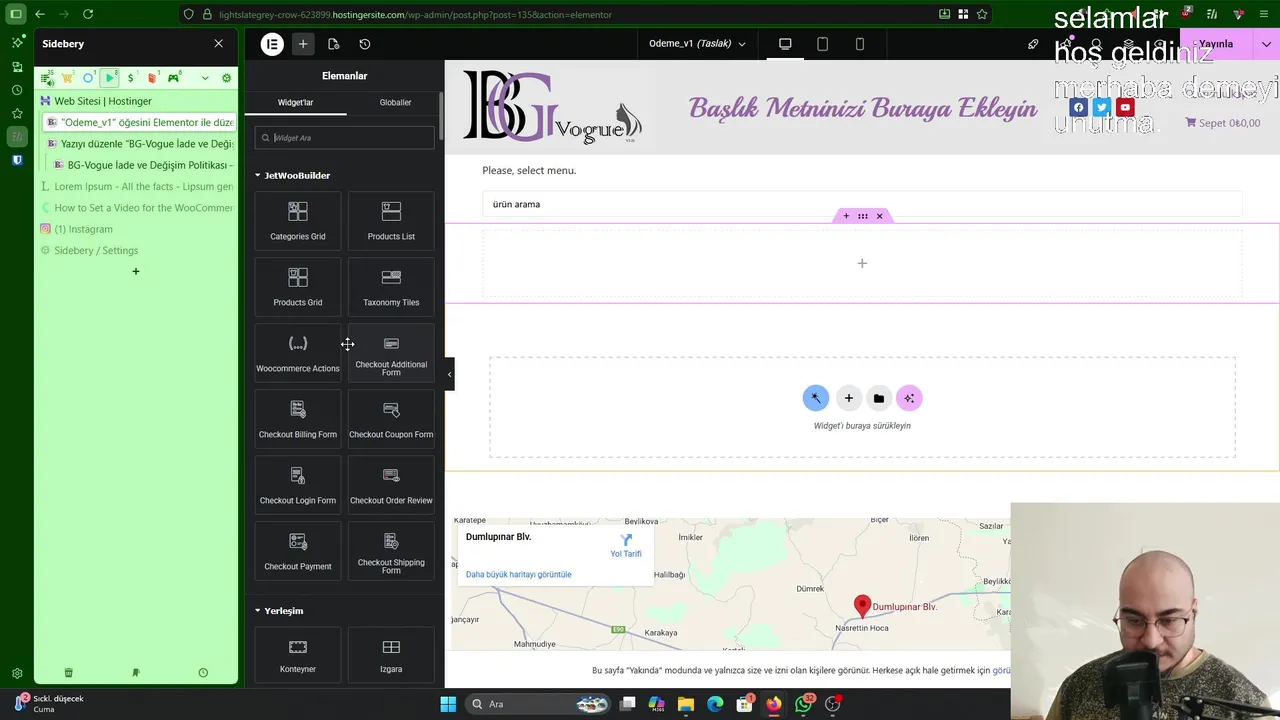
Task: Select the (1) Instagram tab in Sidebery
Action: 137,229
